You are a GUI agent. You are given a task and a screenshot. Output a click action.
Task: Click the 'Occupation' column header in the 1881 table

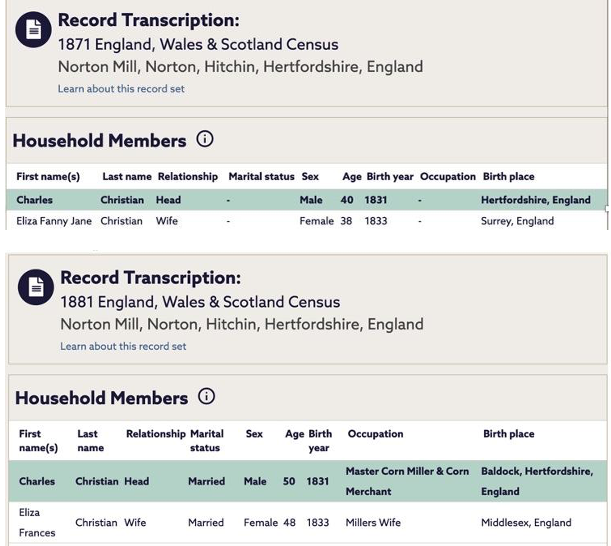point(375,434)
